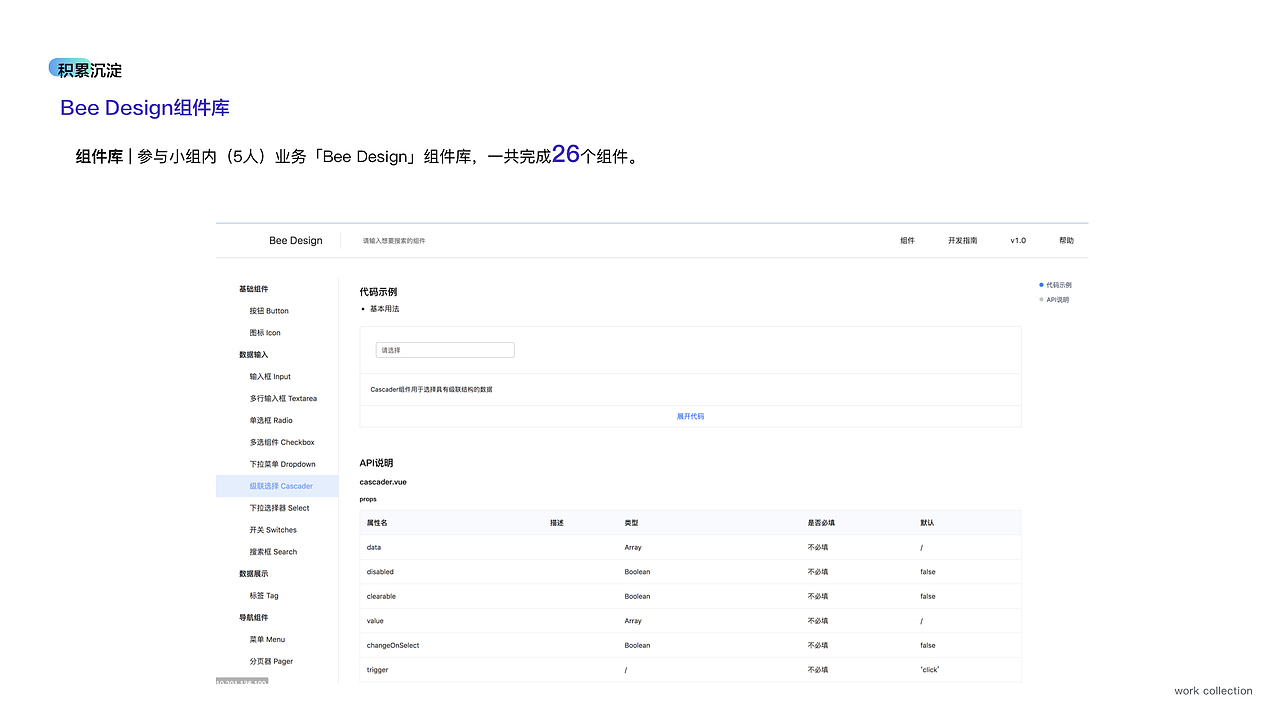Select 图标 Icon in sidebar
Screen dimensions: 1280x720
click(265, 333)
